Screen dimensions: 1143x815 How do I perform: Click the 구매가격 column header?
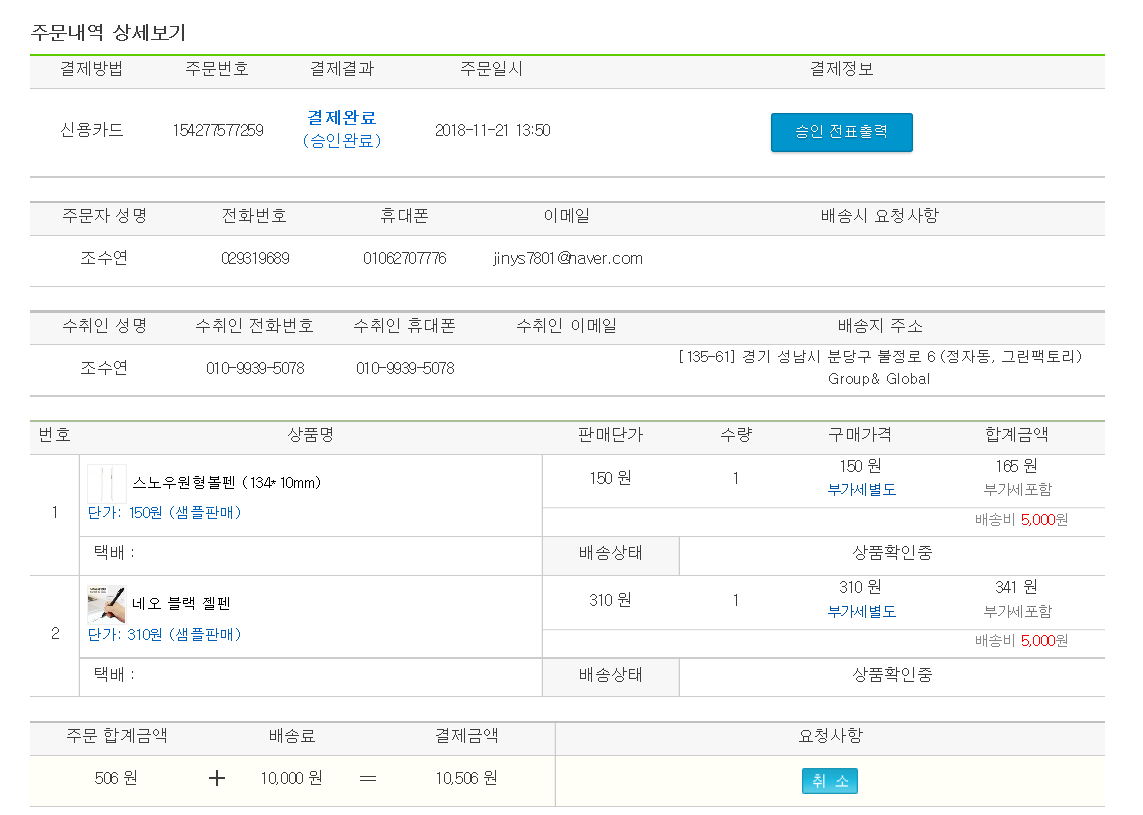click(860, 435)
